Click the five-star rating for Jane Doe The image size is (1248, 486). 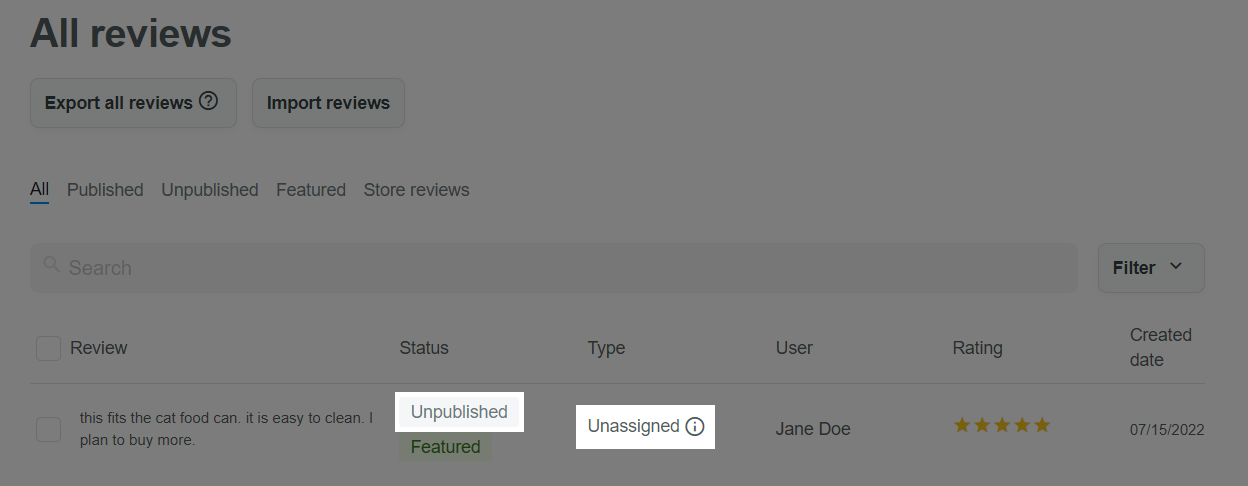click(x=1001, y=426)
